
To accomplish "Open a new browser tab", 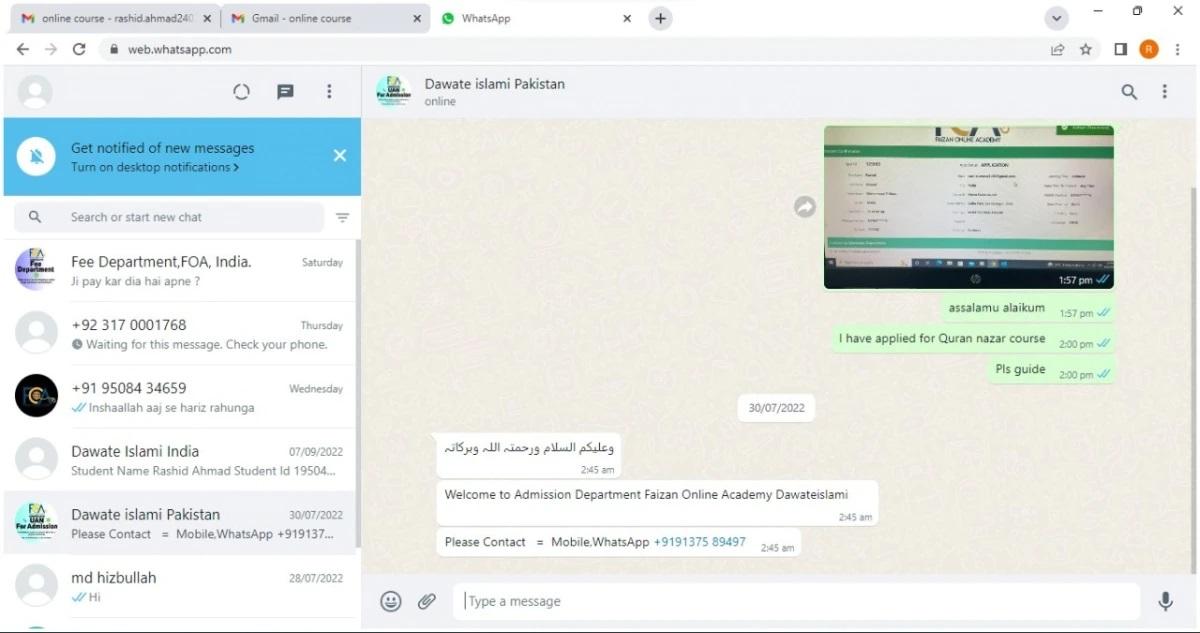I will (x=660, y=18).
